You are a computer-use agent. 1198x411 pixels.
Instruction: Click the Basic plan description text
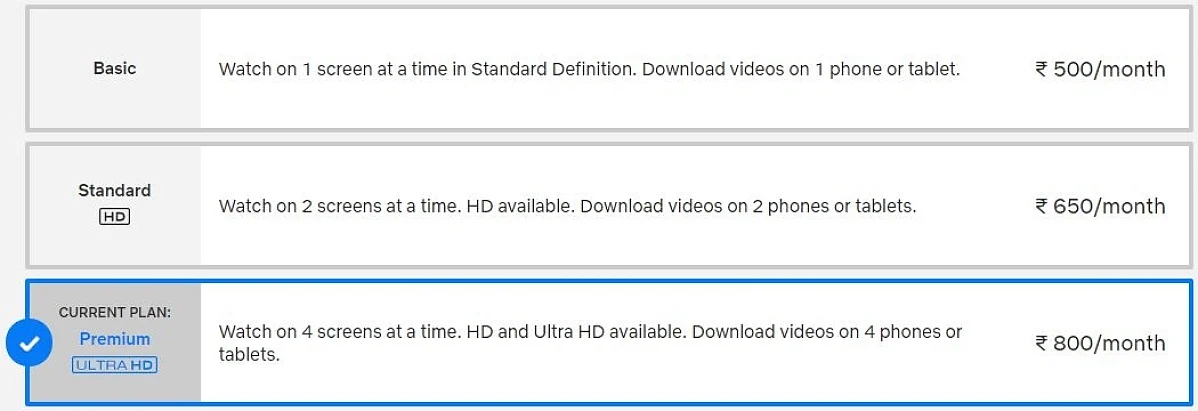pos(589,70)
